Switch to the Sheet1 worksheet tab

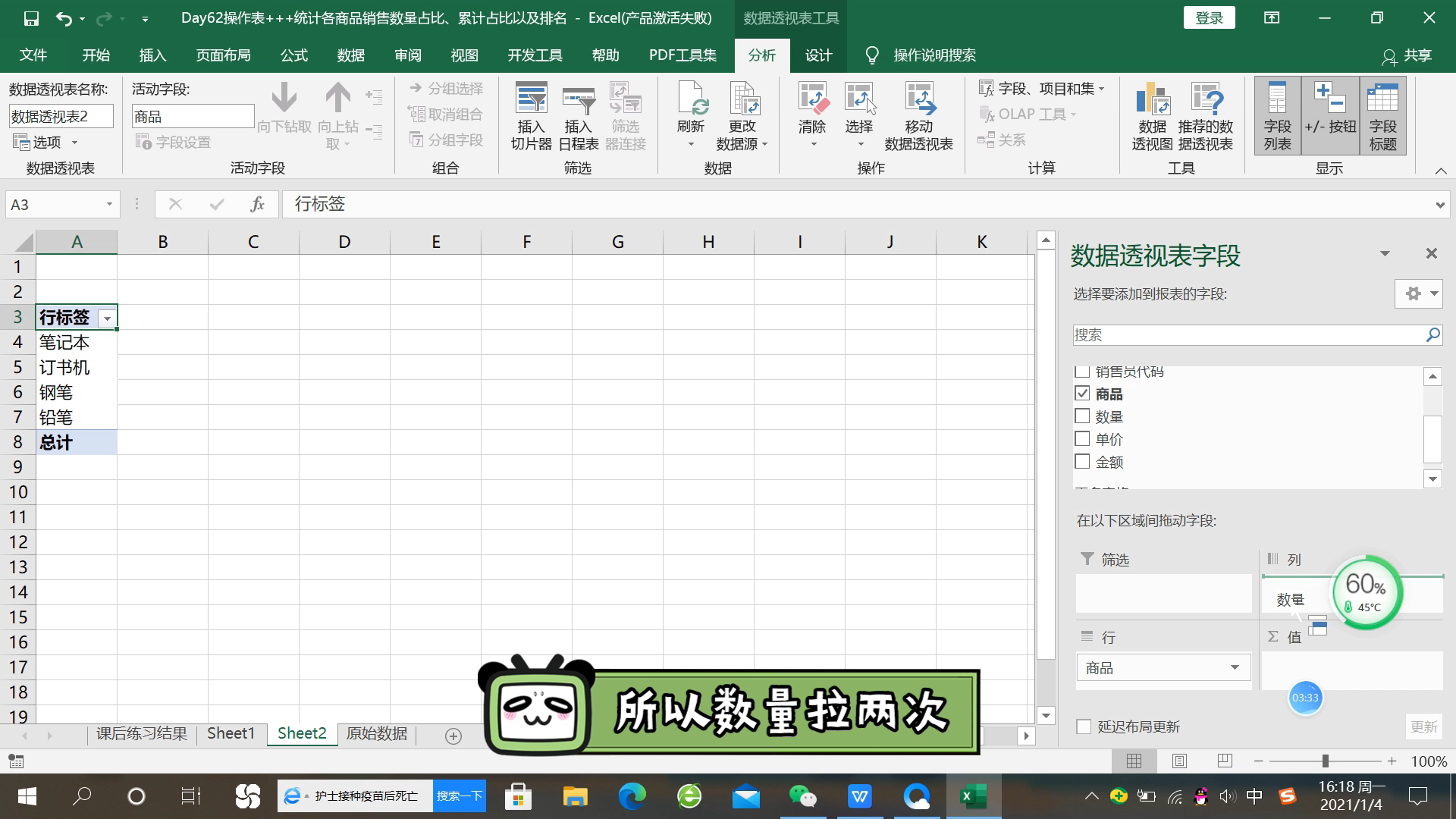point(231,733)
